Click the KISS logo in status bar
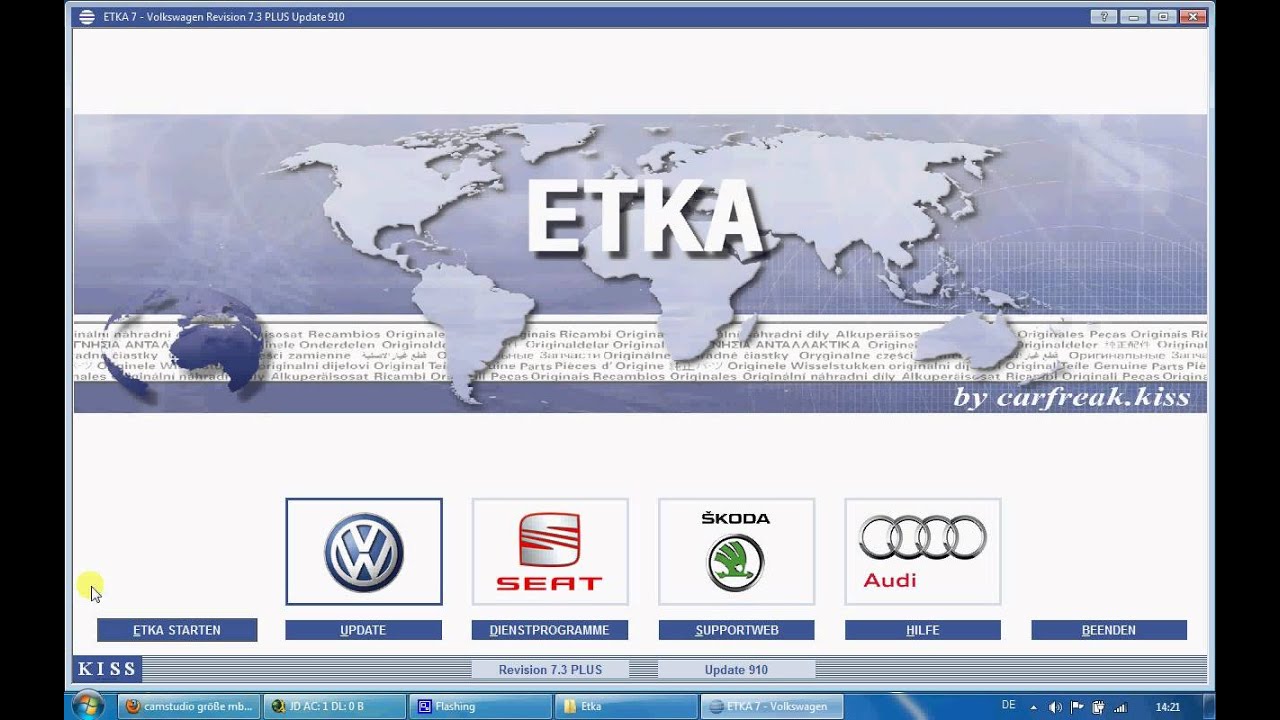1280x720 pixels. pyautogui.click(x=106, y=669)
